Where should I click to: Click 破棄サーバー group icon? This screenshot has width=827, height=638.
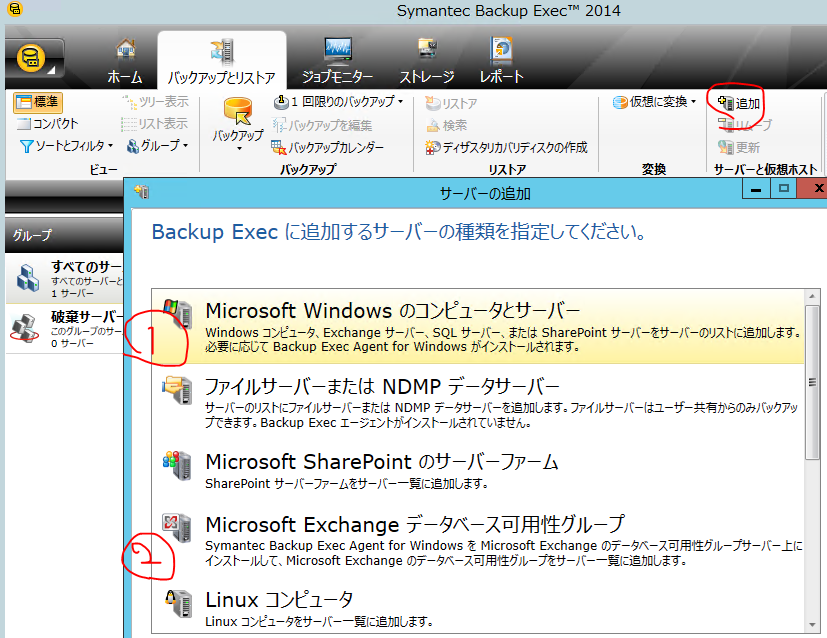coord(24,327)
